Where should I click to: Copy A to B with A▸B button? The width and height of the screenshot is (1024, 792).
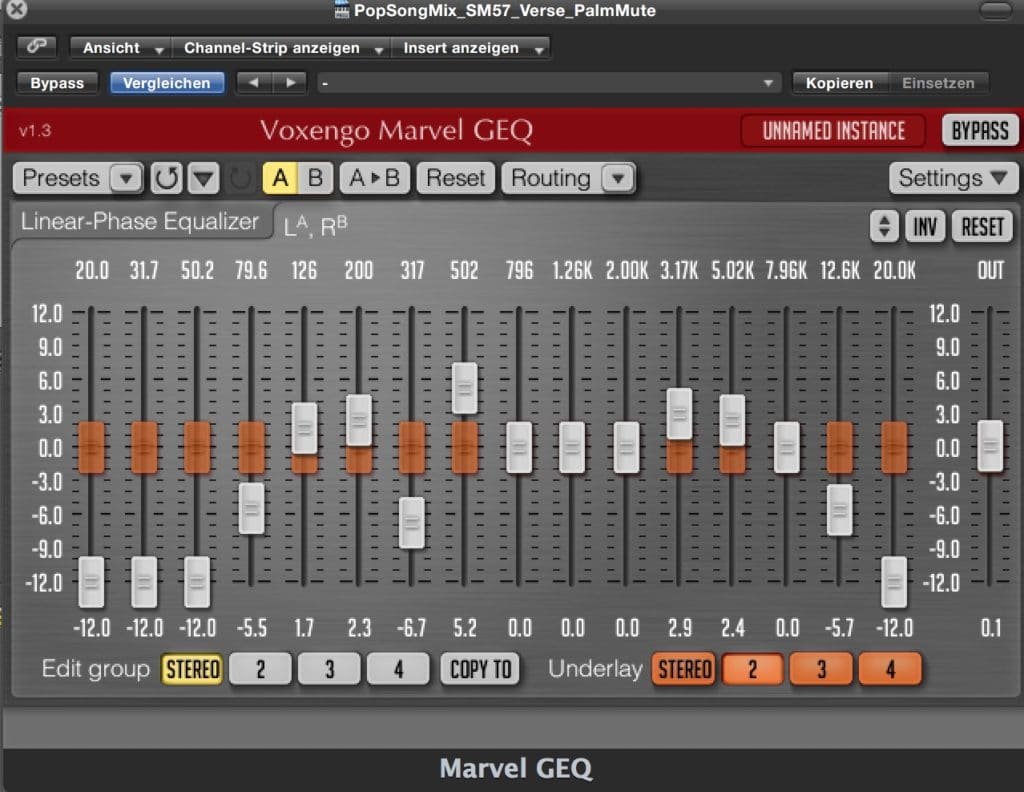(375, 178)
